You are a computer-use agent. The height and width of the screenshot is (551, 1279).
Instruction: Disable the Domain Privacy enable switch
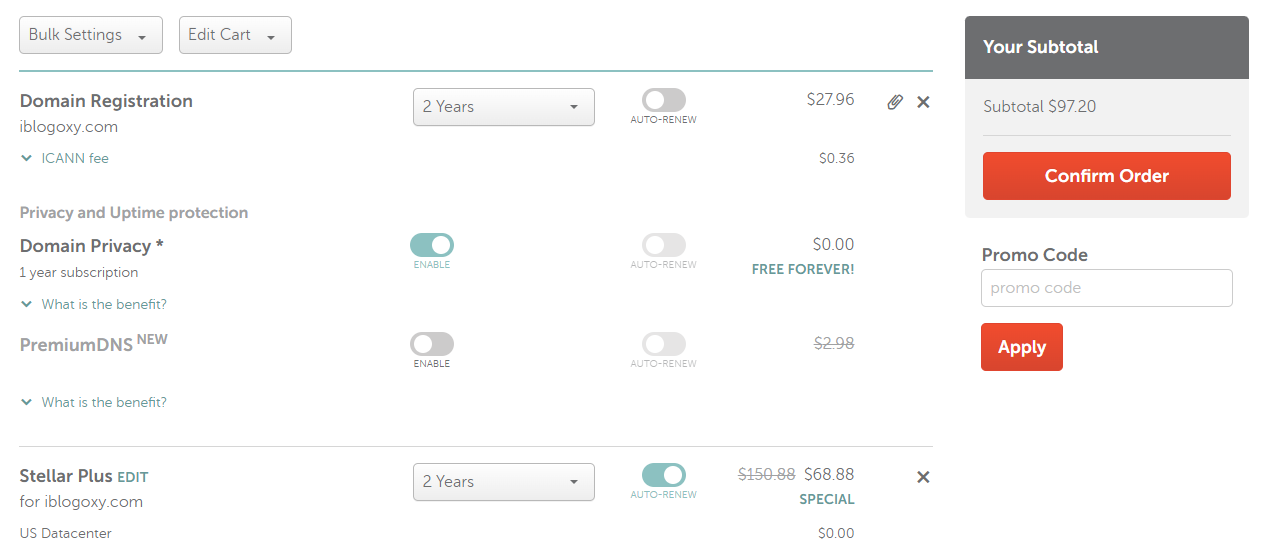click(432, 245)
